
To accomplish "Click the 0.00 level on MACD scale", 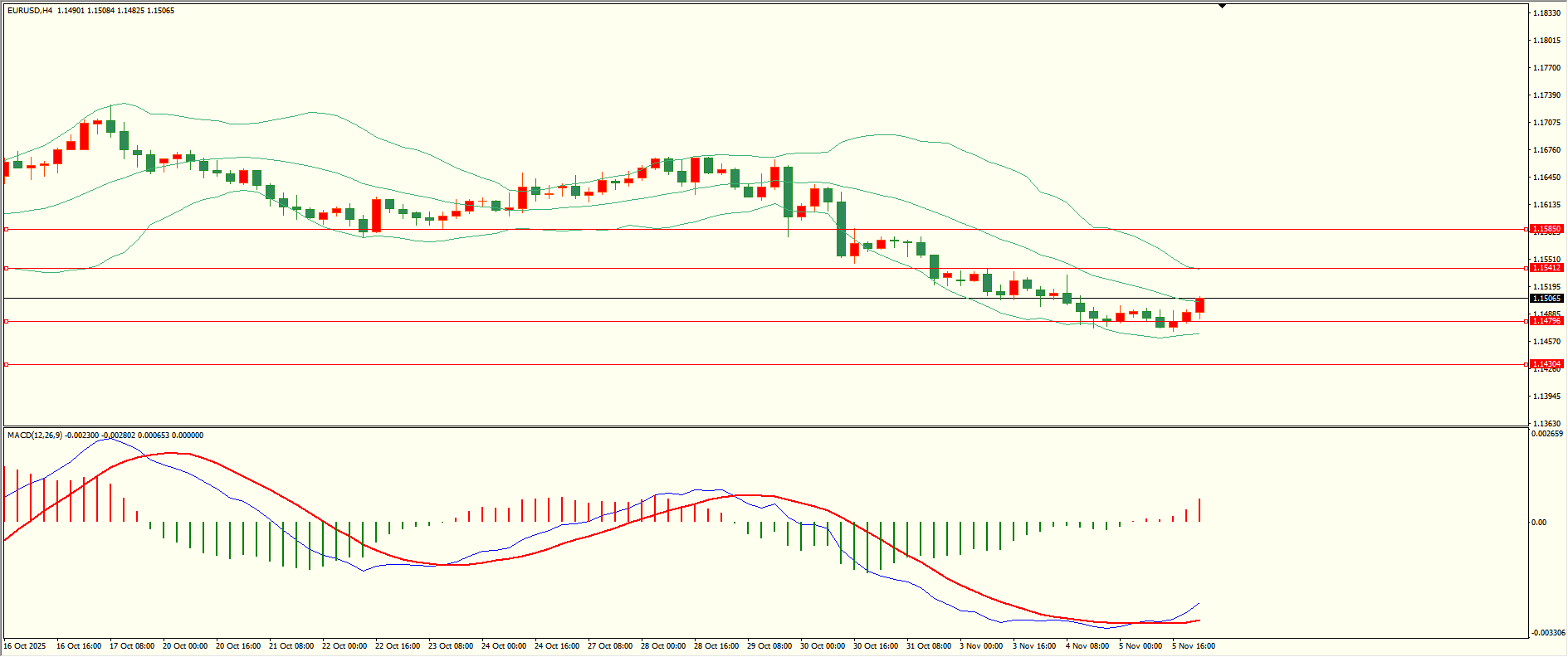I will click(x=1539, y=523).
